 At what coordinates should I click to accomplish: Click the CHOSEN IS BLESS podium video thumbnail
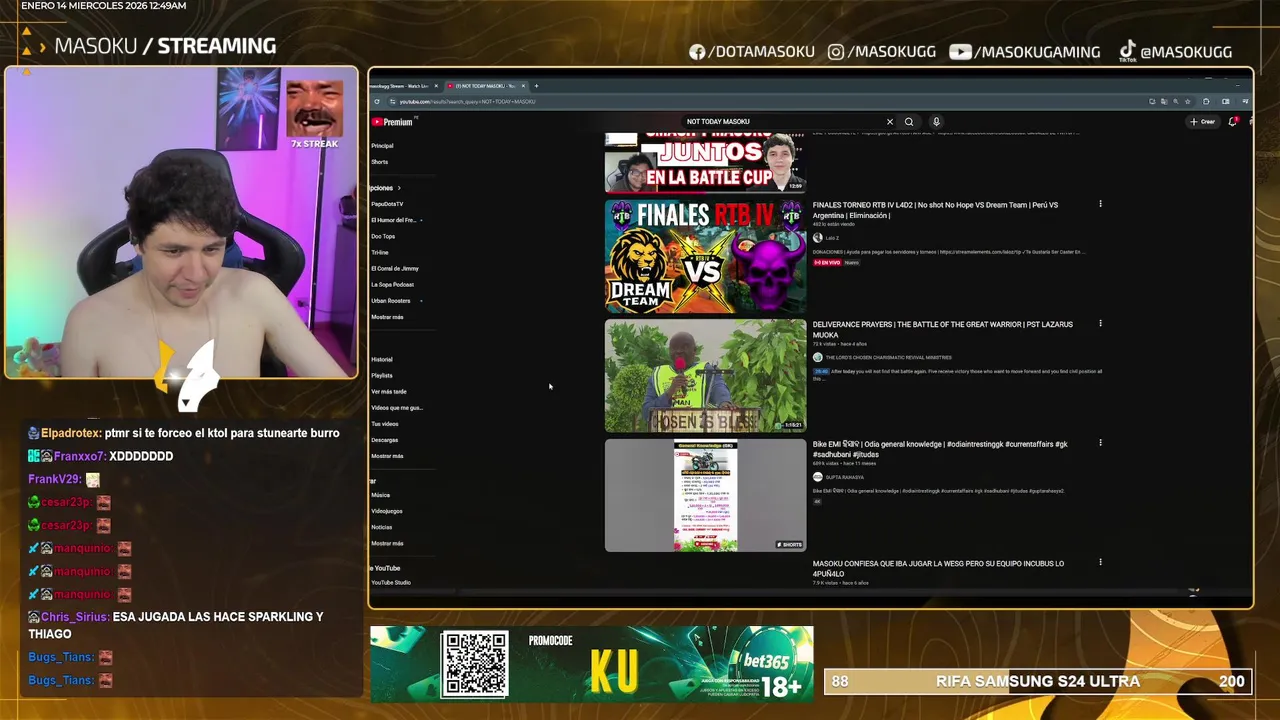(x=705, y=376)
